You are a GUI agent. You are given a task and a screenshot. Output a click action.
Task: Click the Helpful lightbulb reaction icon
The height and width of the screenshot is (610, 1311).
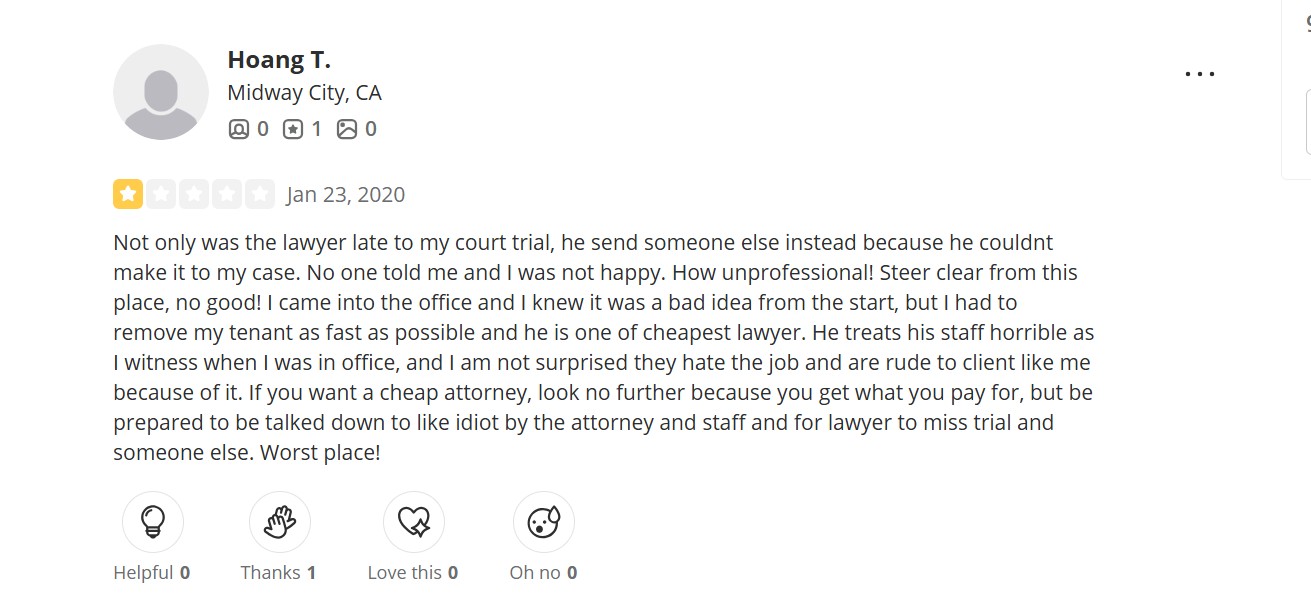[152, 522]
